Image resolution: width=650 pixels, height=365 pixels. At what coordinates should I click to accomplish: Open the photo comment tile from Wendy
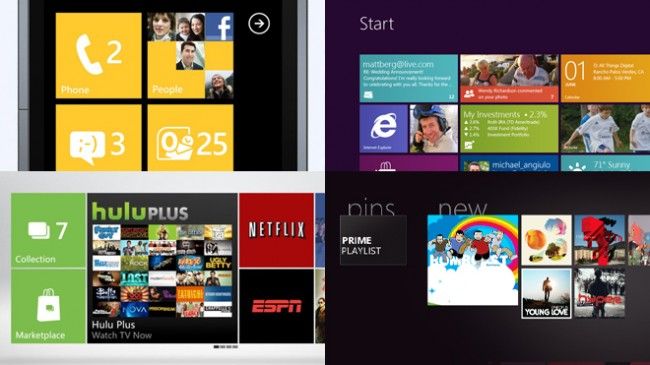pos(509,78)
